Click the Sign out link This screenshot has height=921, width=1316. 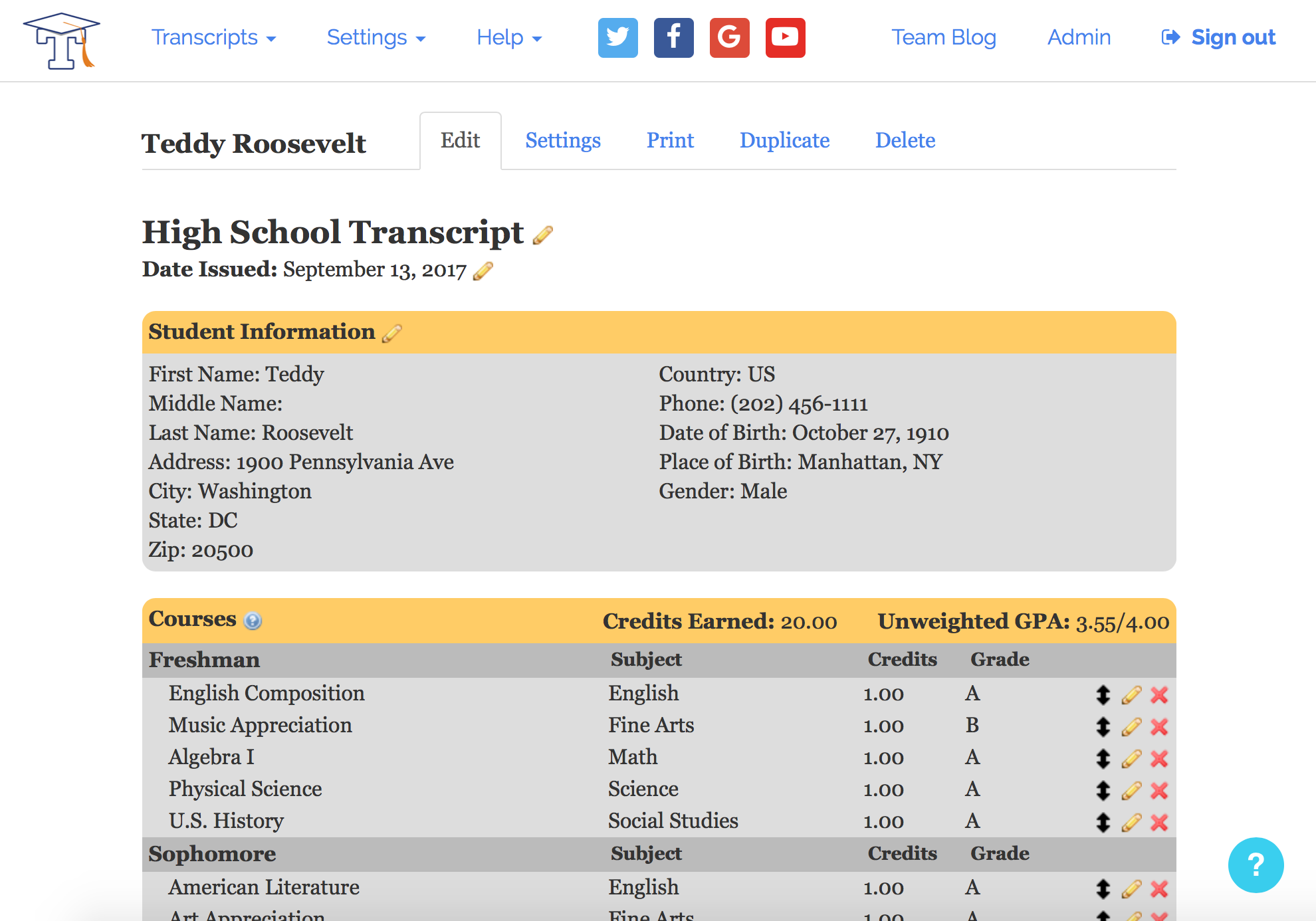click(1218, 38)
